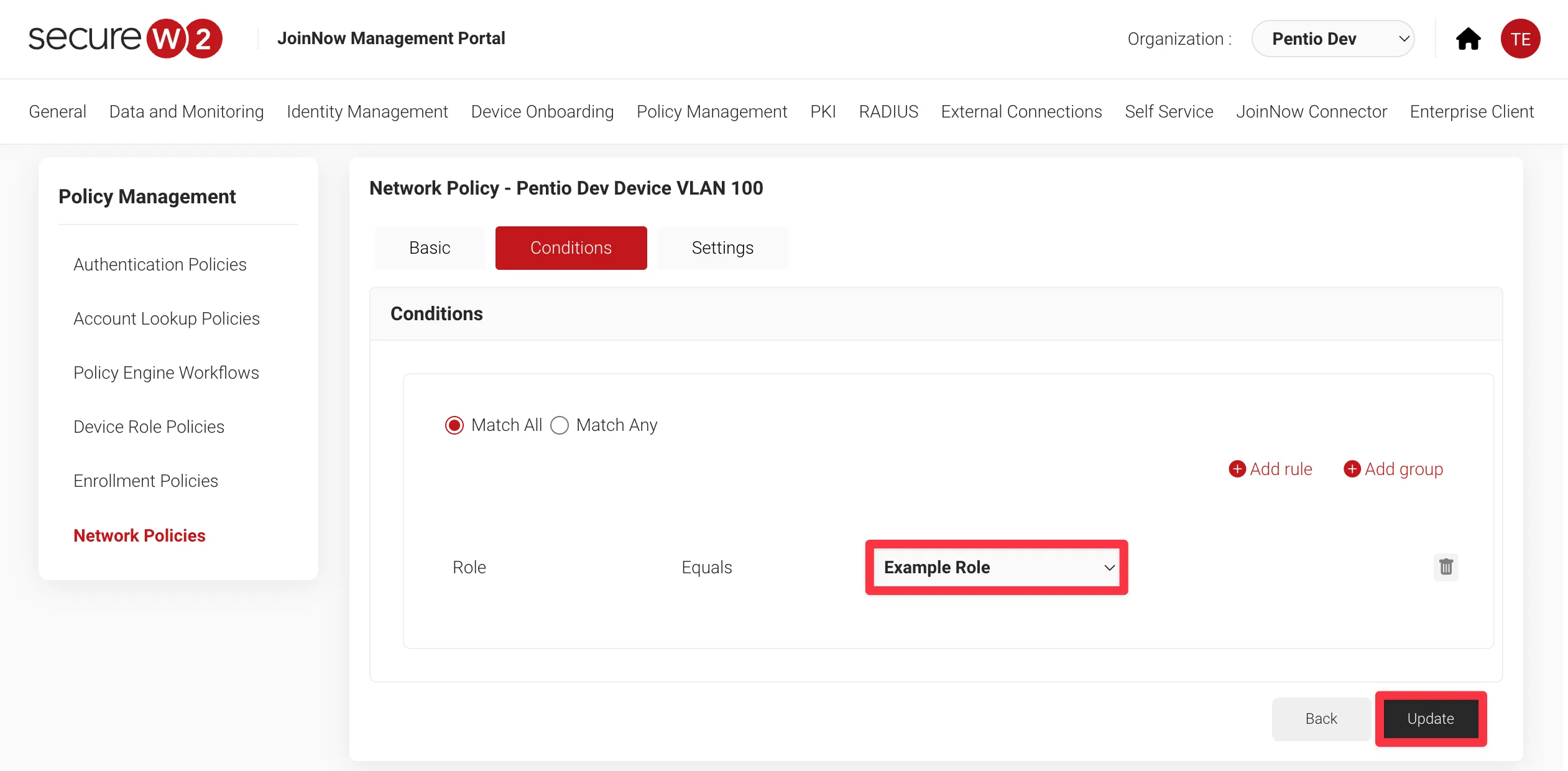Open the Role condition value dropdown
This screenshot has height=771, width=1568.
point(996,567)
